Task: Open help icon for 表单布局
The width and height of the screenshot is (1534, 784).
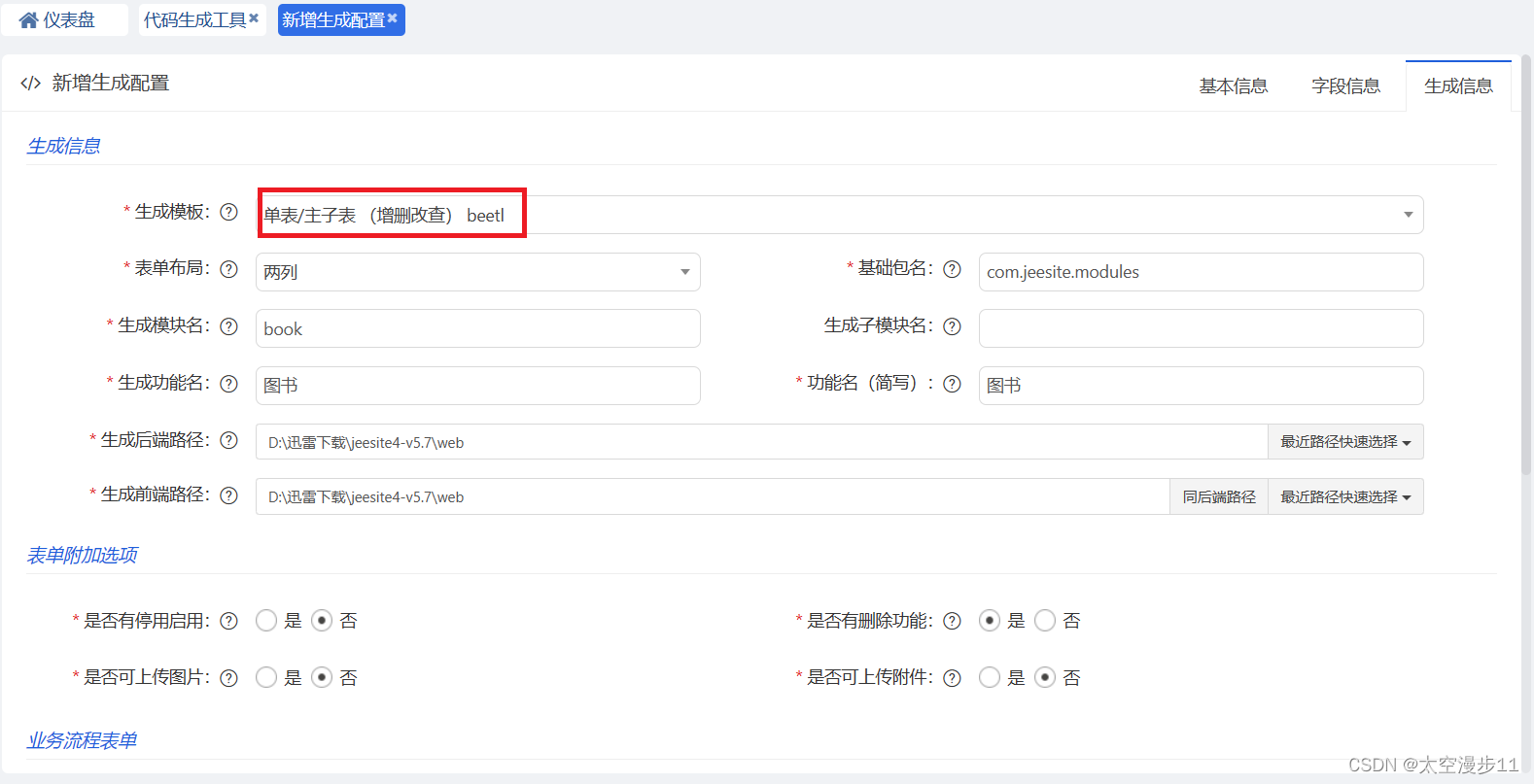Action: pos(228,269)
